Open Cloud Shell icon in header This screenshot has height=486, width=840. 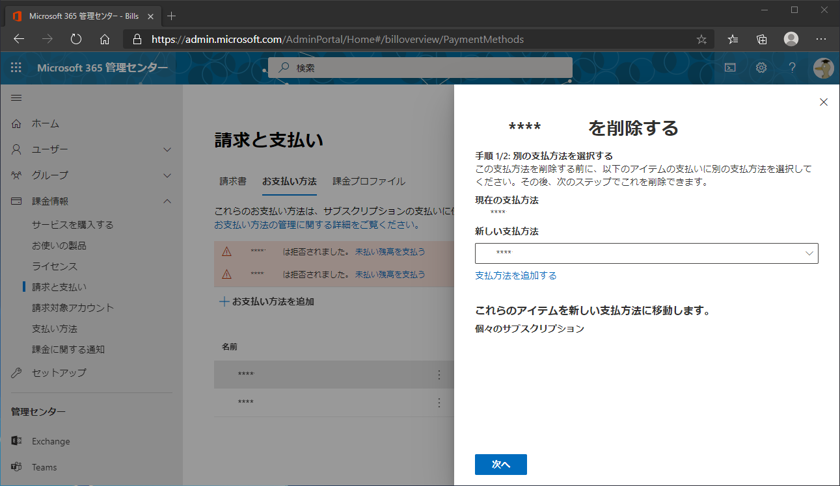click(x=730, y=68)
